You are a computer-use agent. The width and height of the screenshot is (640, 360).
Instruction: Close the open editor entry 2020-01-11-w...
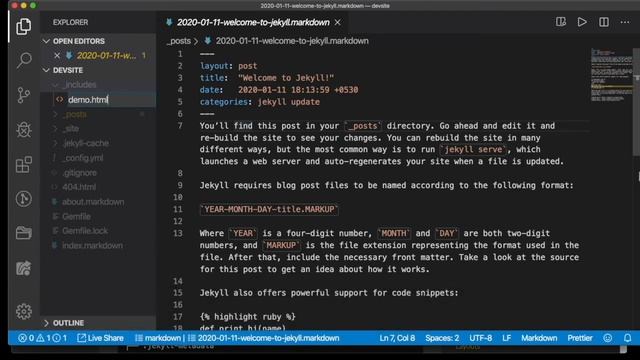point(57,56)
